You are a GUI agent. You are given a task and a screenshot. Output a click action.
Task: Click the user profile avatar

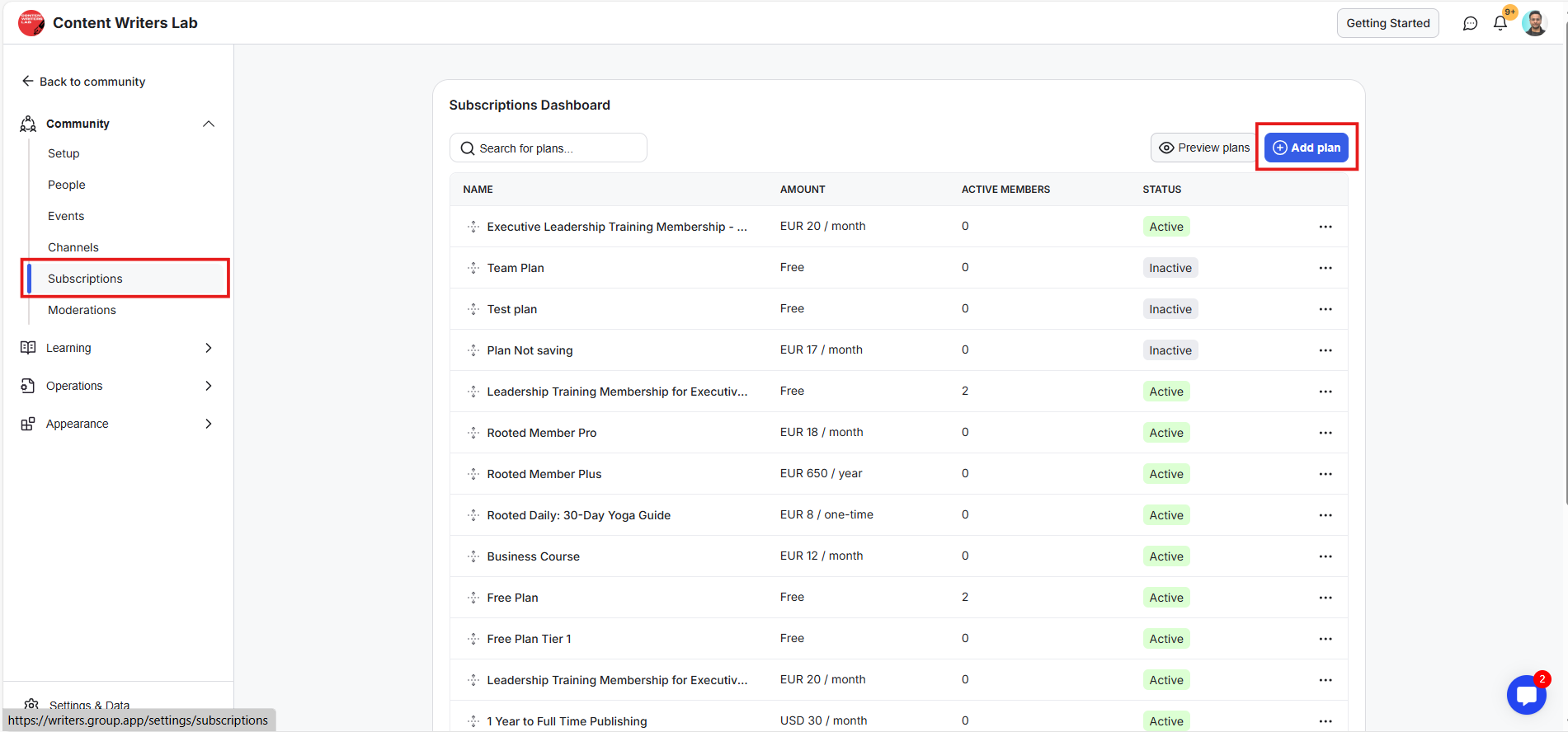point(1534,23)
